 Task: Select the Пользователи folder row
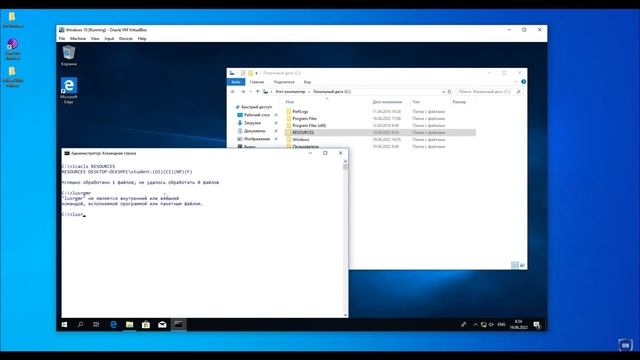[x=380, y=146]
